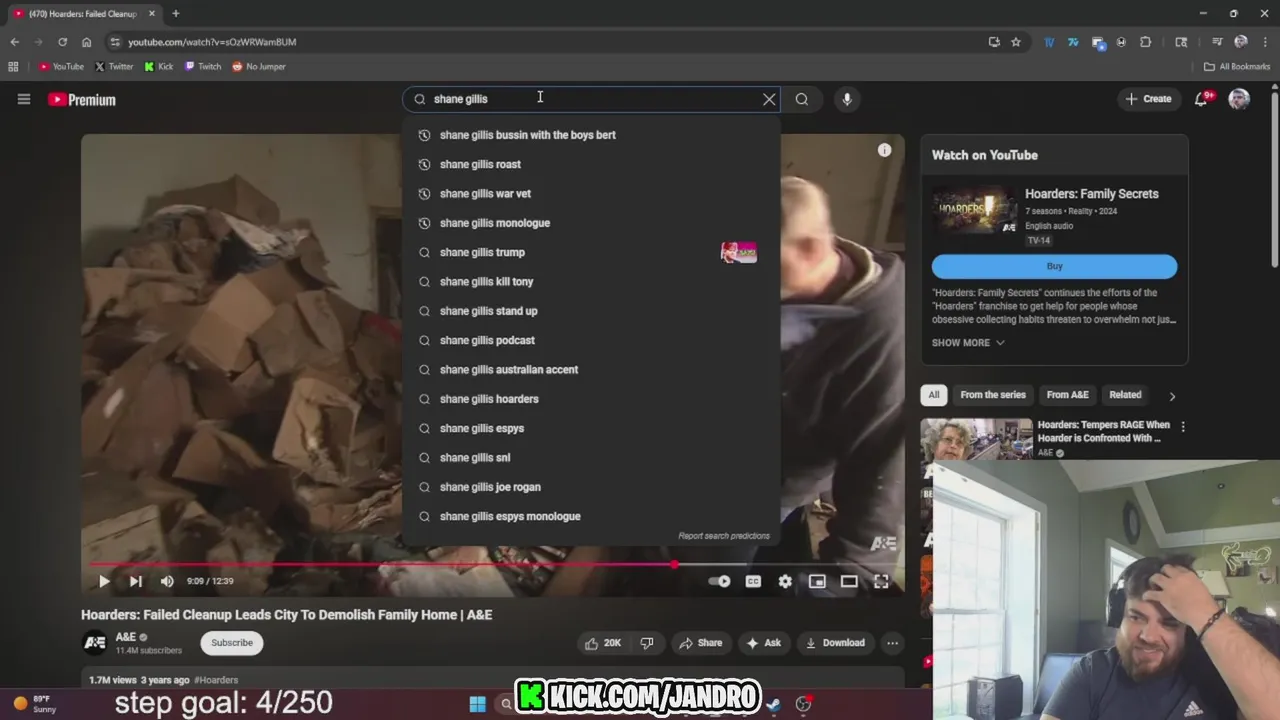
Task: Choose suggestion shane gillis australian accent
Action: (591, 370)
